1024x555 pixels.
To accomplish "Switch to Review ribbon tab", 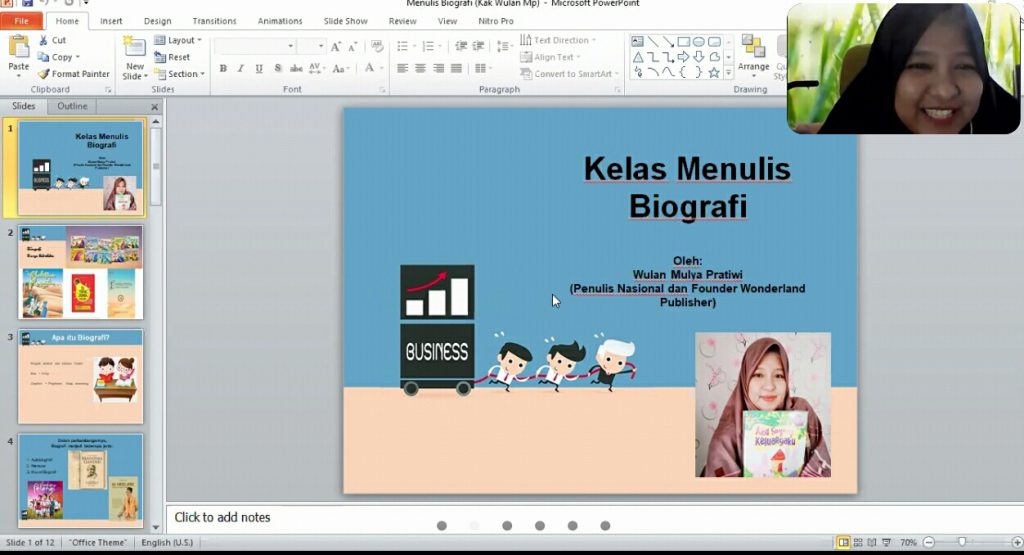I will (x=402, y=21).
